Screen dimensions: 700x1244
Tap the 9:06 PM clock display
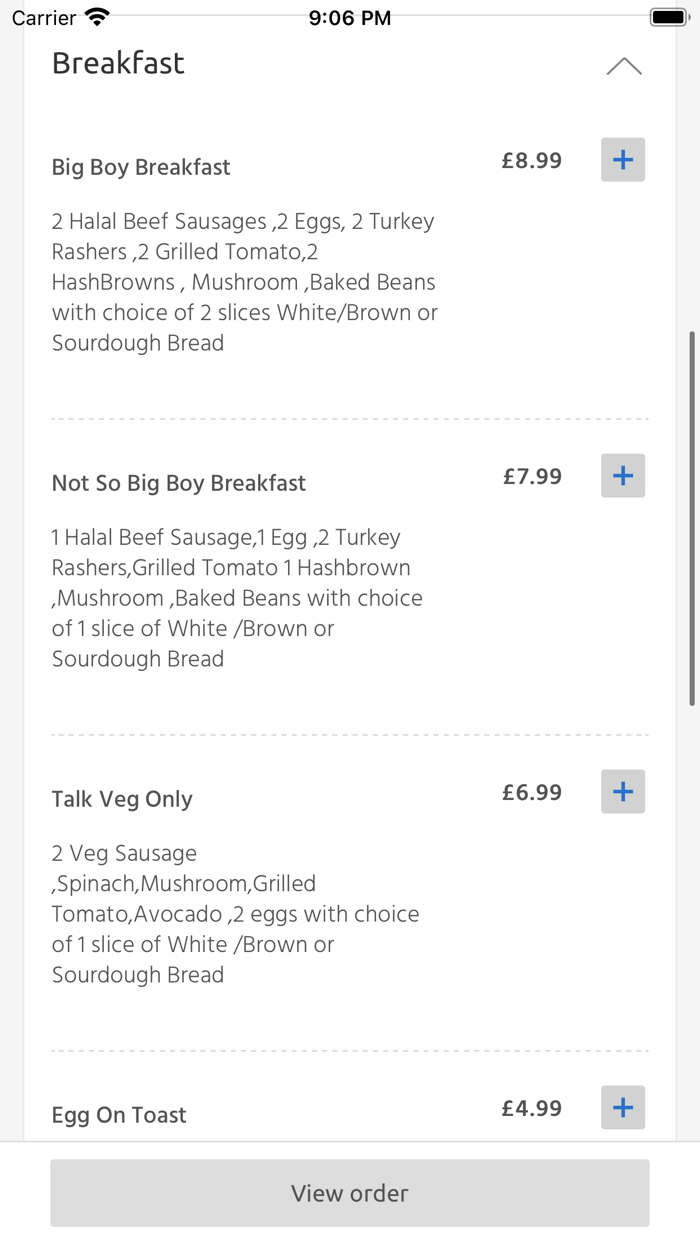[349, 16]
